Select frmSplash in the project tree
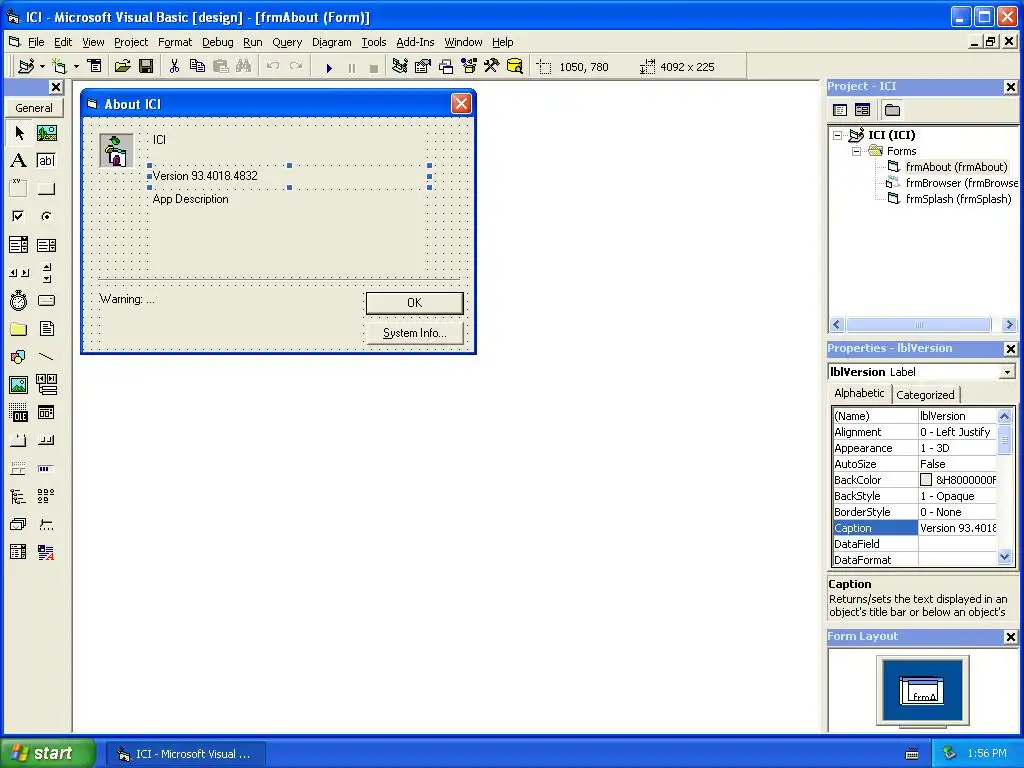 (x=958, y=199)
